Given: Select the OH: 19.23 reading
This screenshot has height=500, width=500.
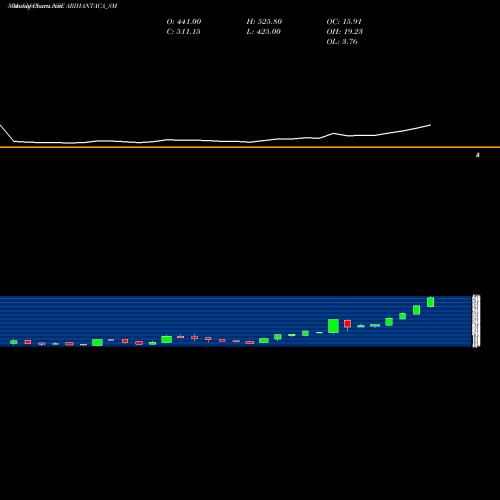Looking at the screenshot, I should pos(345,32).
